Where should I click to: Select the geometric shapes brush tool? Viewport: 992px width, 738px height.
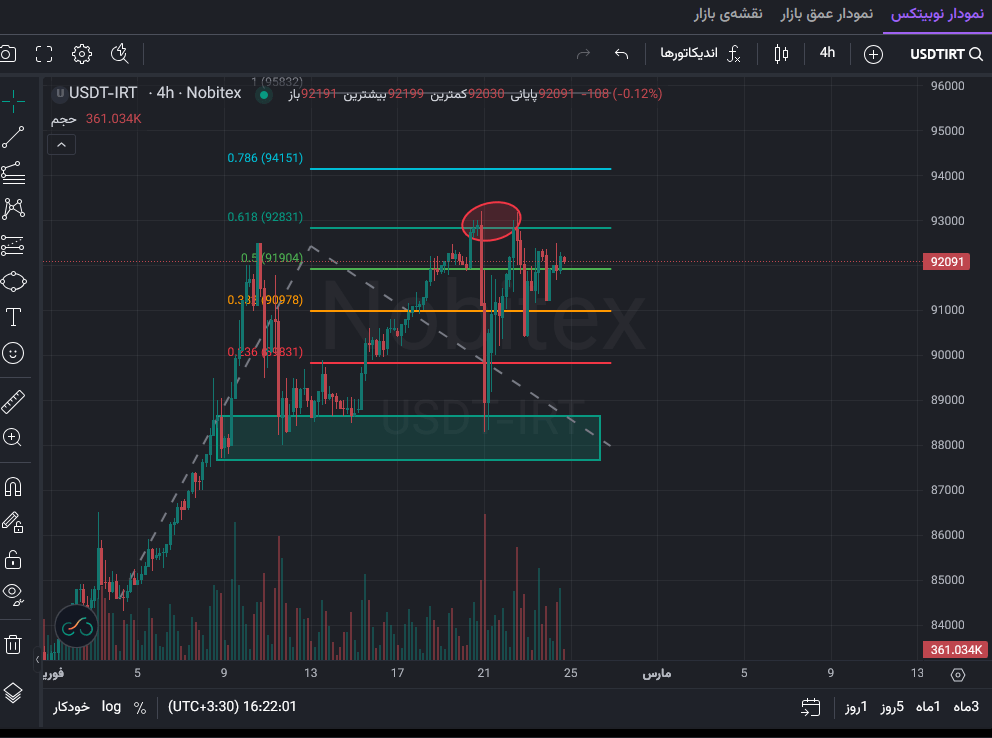[13, 281]
